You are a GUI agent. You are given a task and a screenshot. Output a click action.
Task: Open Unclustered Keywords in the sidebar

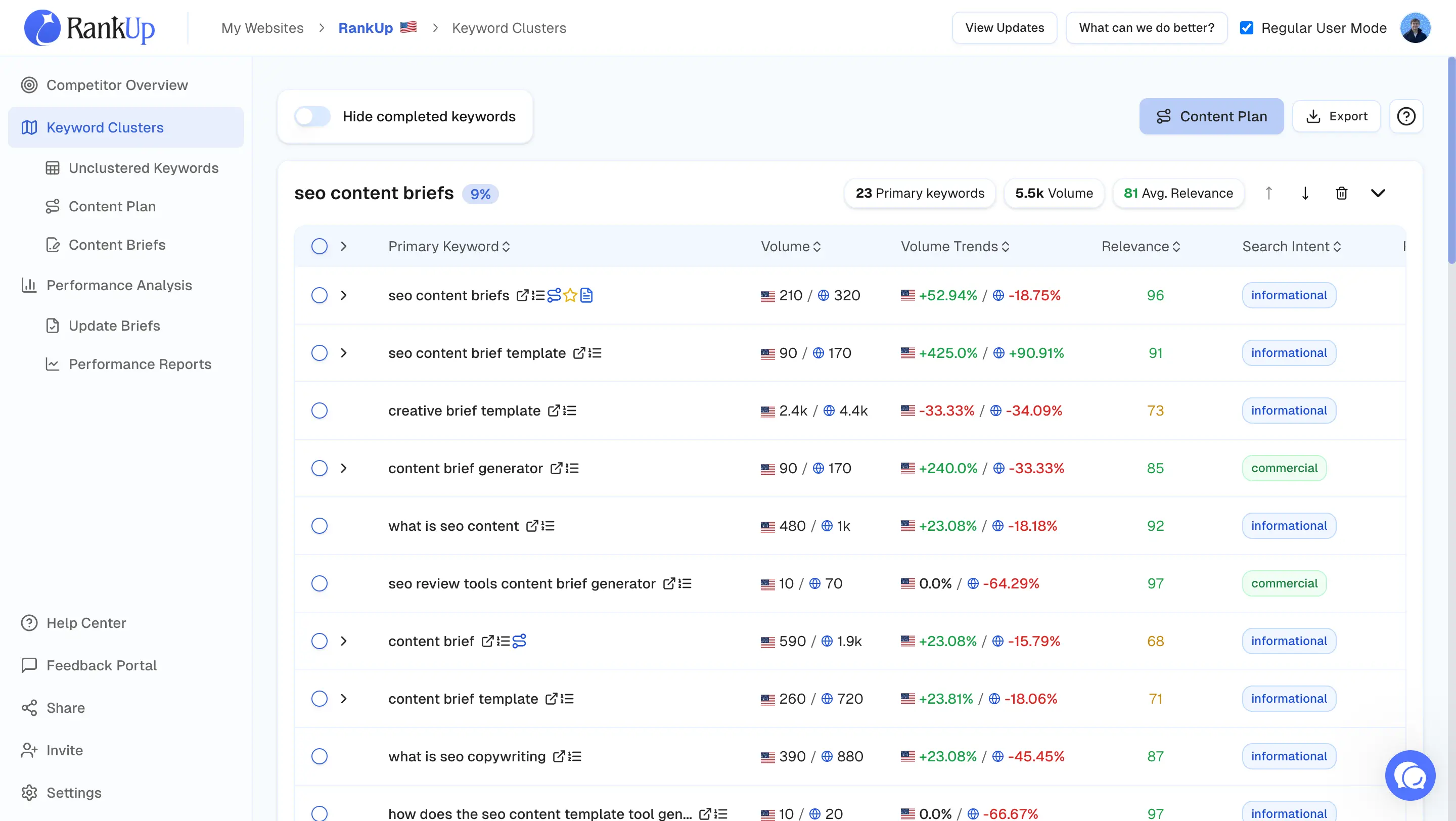pos(143,168)
